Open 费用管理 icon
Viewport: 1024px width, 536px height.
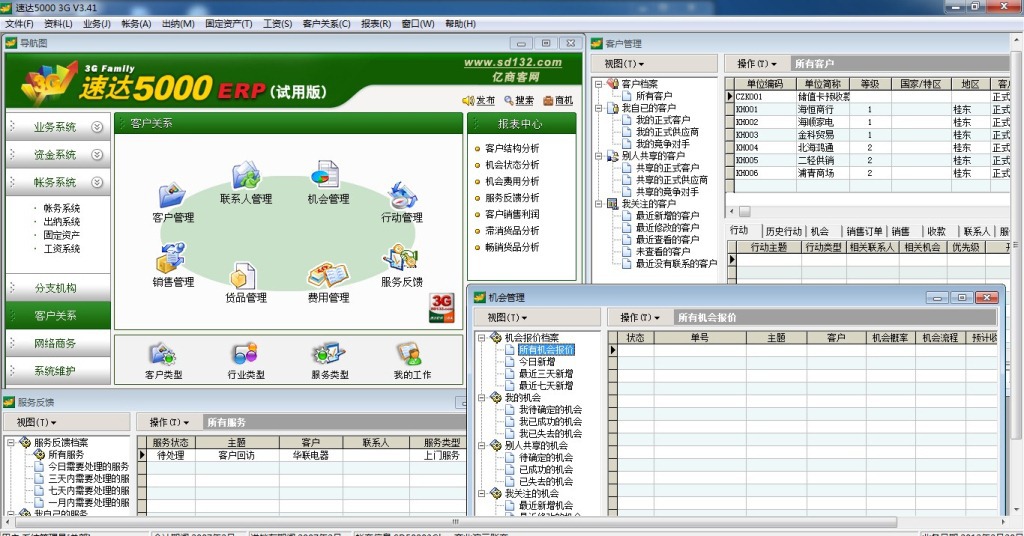click(x=328, y=276)
